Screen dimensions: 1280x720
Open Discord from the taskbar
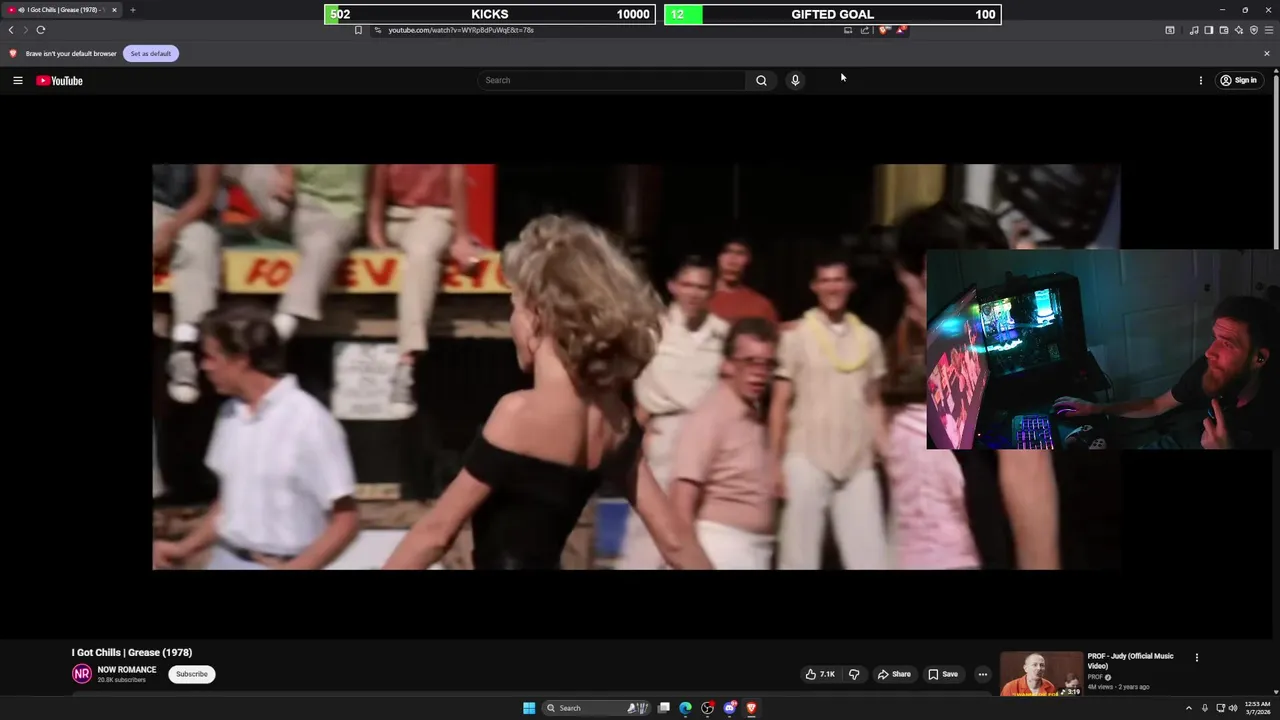coord(729,708)
